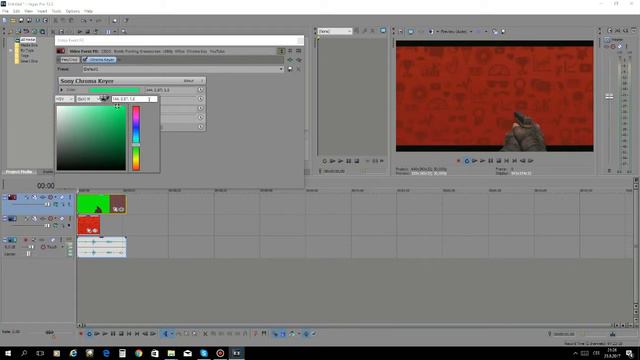Click the preview on external monitor icon
The height and width of the screenshot is (360, 640).
click(x=411, y=31)
